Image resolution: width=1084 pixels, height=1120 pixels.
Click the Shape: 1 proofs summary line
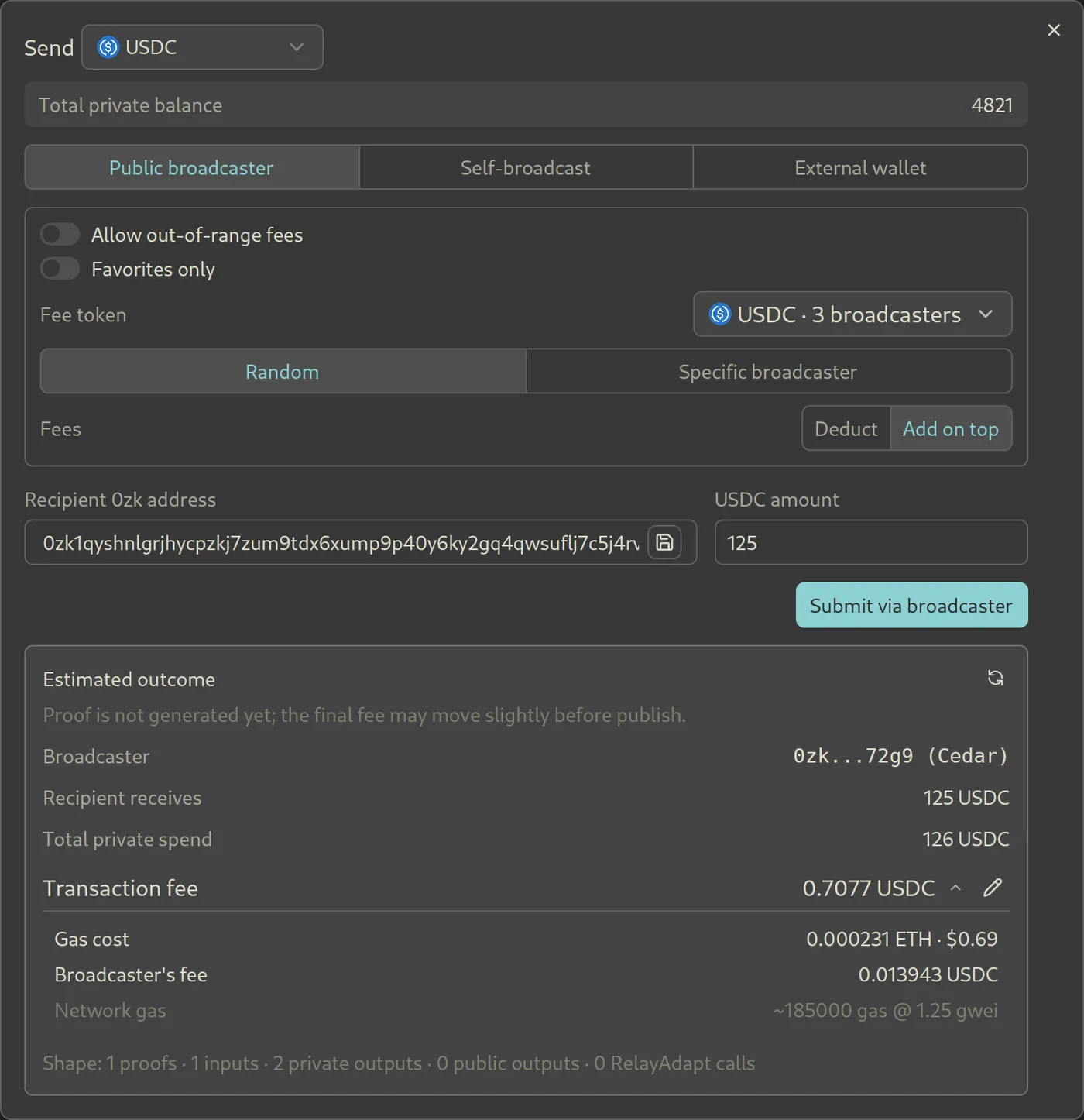(x=399, y=1063)
